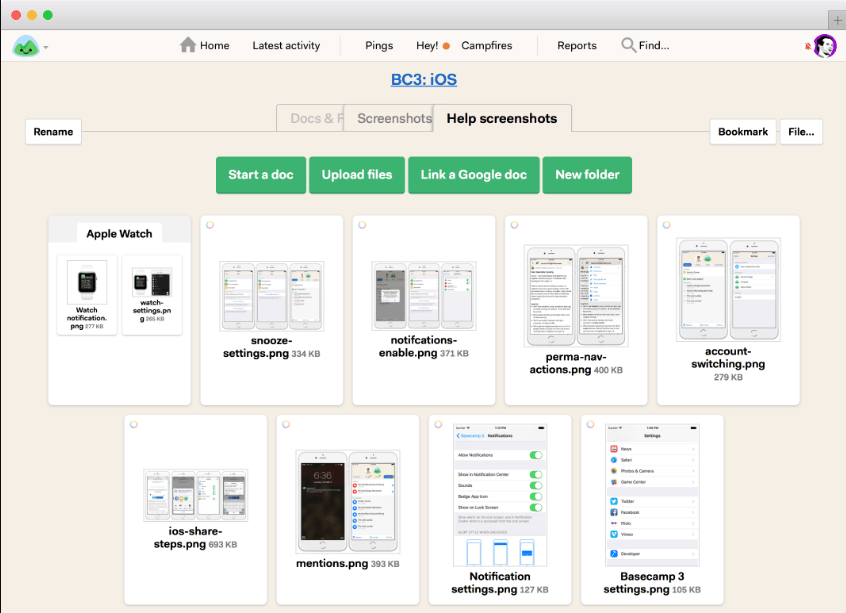Open Latest activity

[x=286, y=45]
